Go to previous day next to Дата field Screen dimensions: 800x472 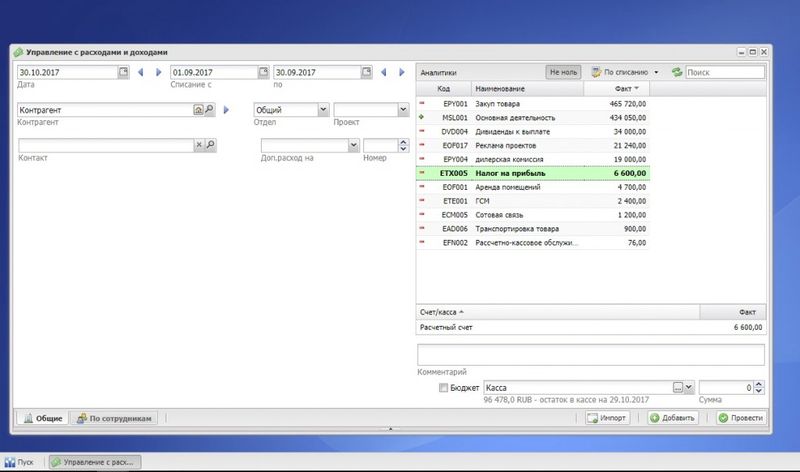coord(140,72)
